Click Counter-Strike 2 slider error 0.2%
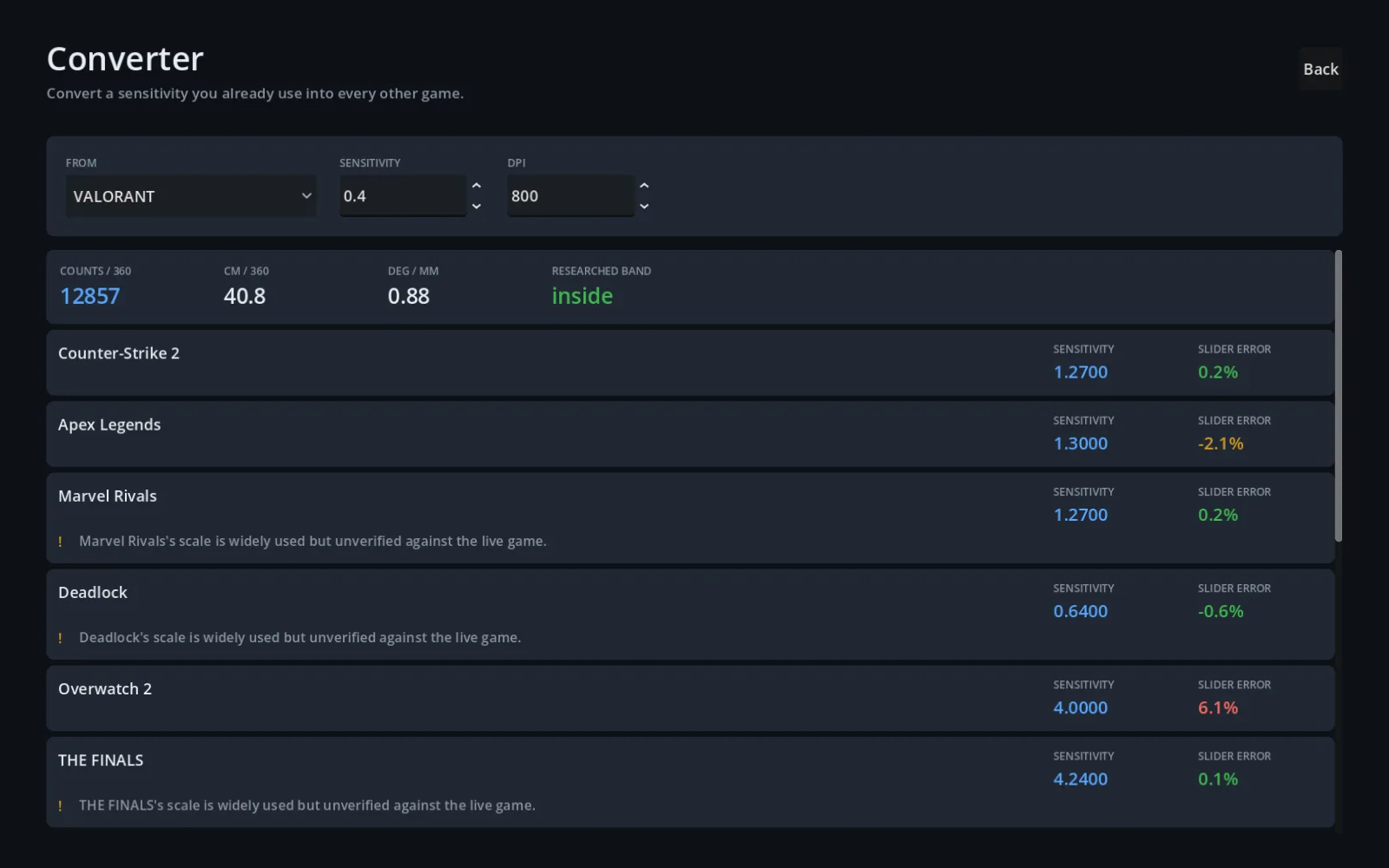The height and width of the screenshot is (868, 1389). (1218, 372)
